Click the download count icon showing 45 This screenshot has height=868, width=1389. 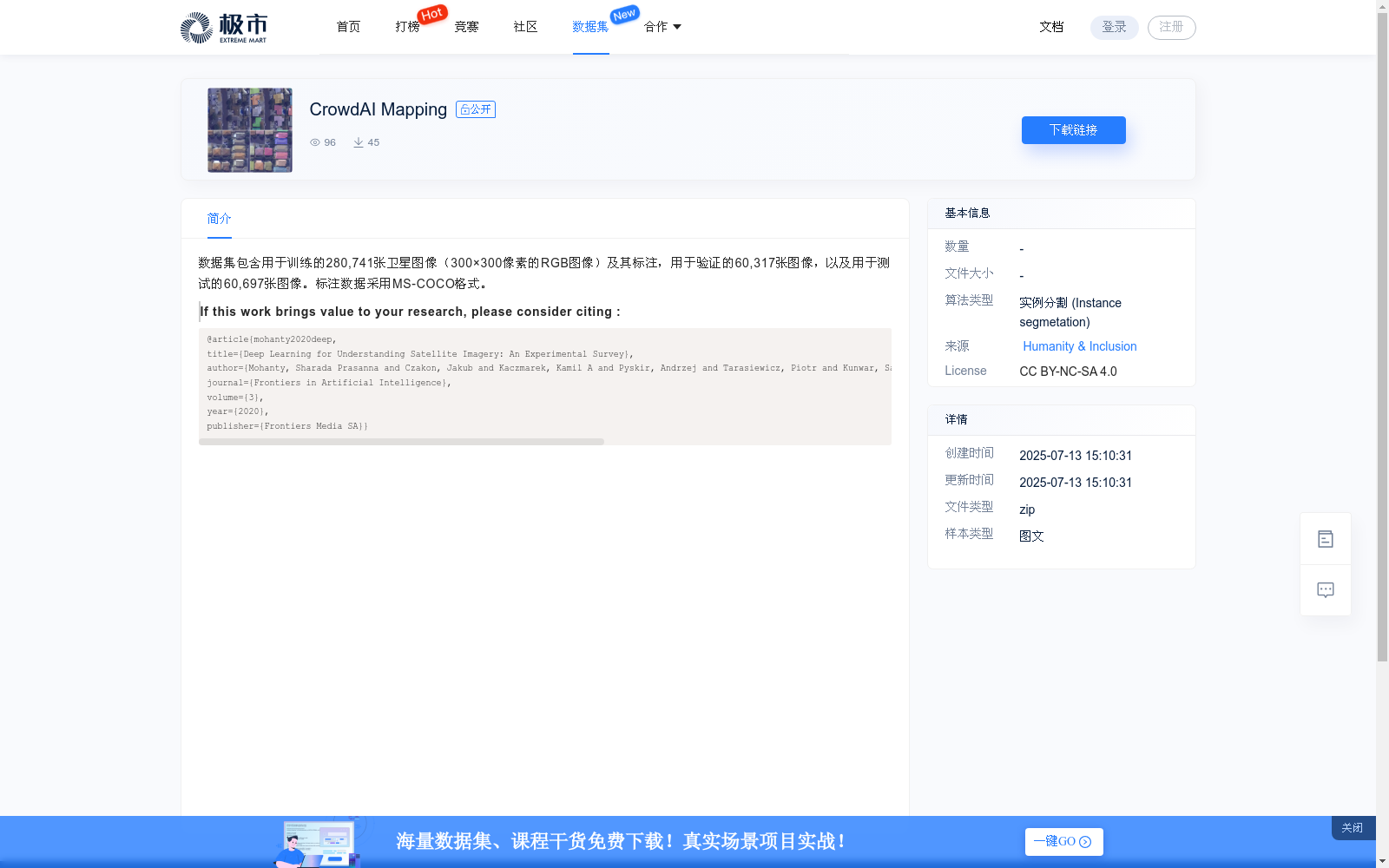pos(358,142)
